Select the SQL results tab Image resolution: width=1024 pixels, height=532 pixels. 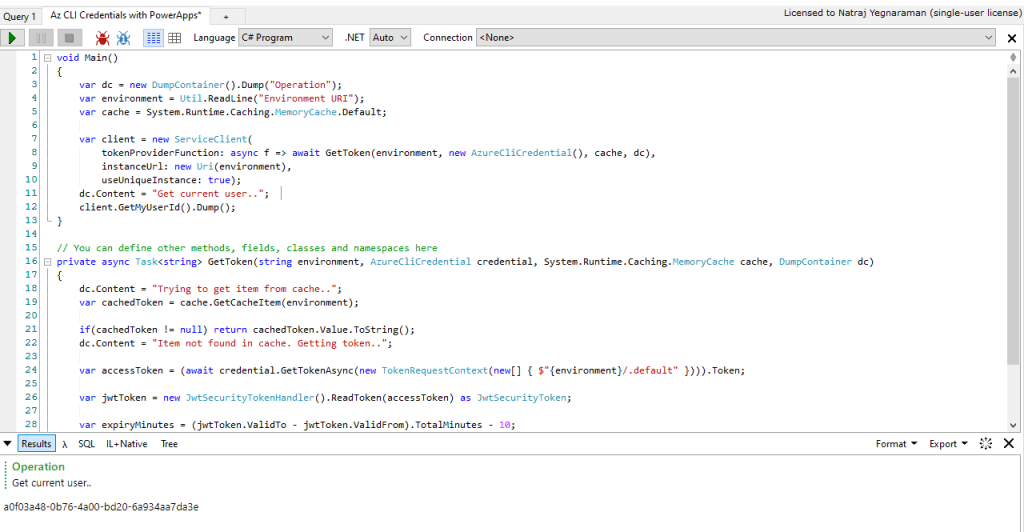[87, 444]
